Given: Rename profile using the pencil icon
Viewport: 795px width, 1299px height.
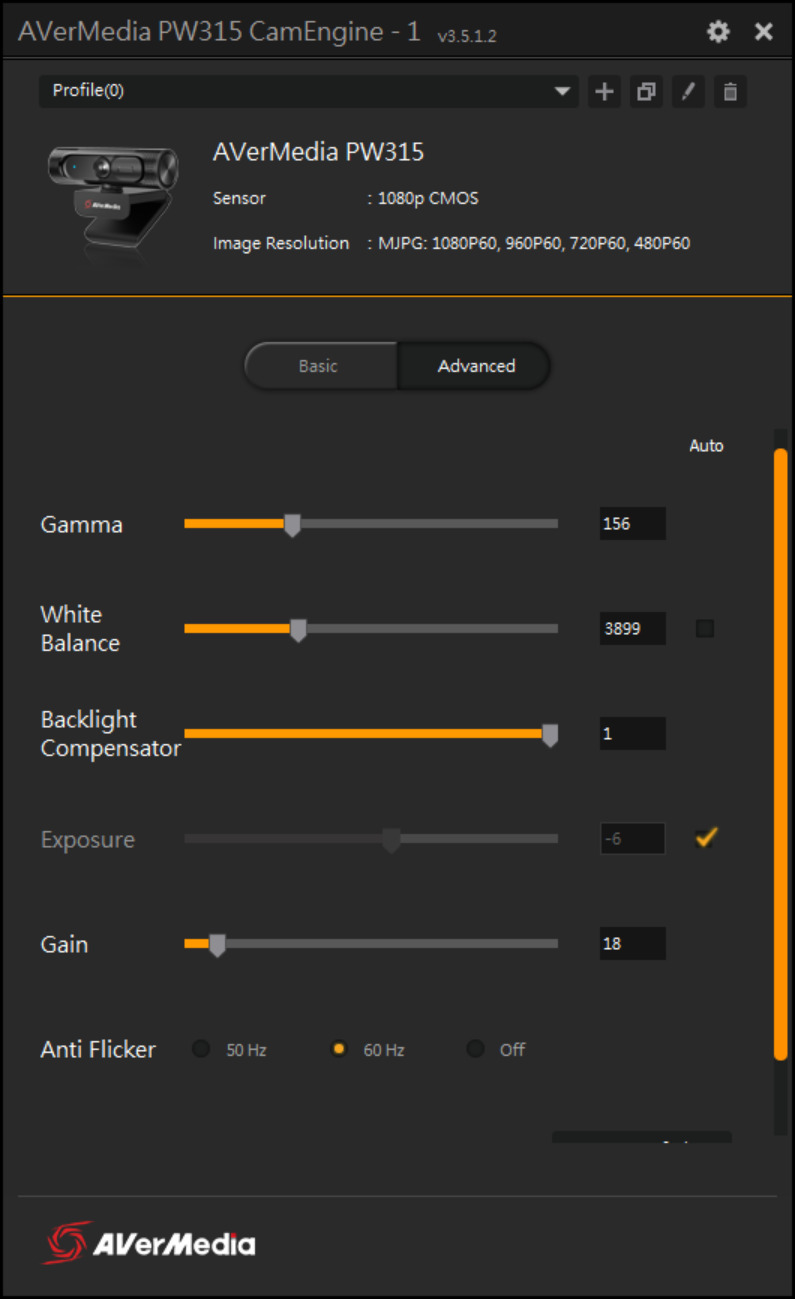Looking at the screenshot, I should click(x=688, y=92).
